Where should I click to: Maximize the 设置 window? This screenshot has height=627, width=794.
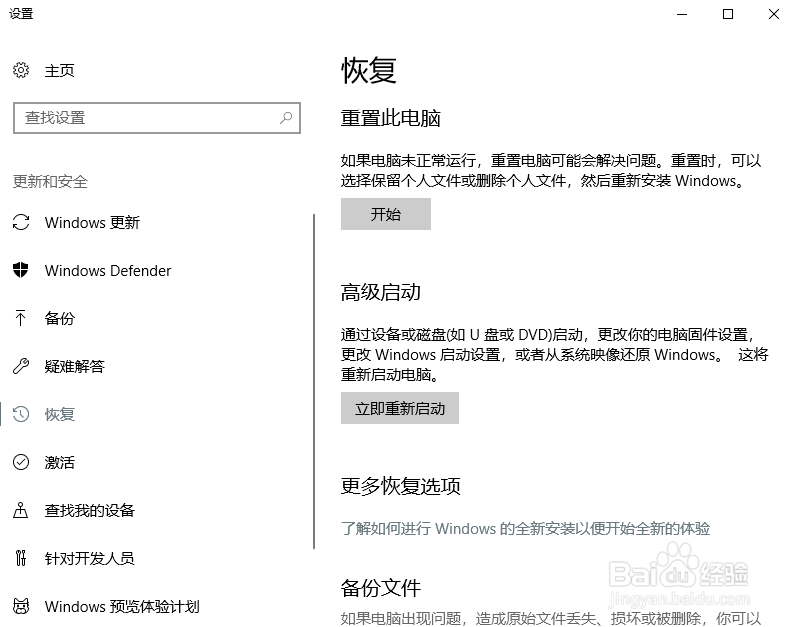point(728,14)
